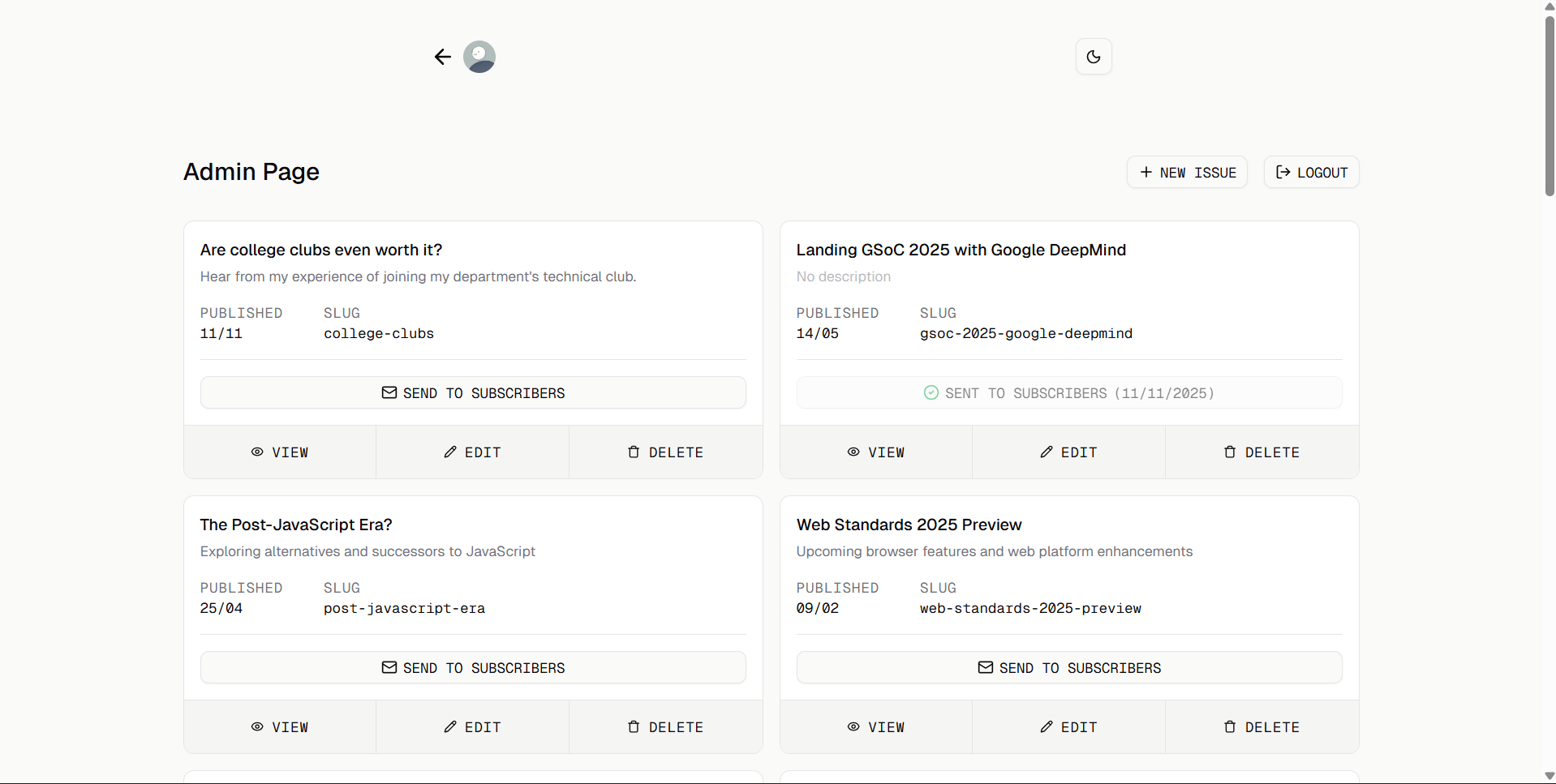Image resolution: width=1556 pixels, height=784 pixels.
Task: Click the eye icon to view college clubs post
Action: 256,452
